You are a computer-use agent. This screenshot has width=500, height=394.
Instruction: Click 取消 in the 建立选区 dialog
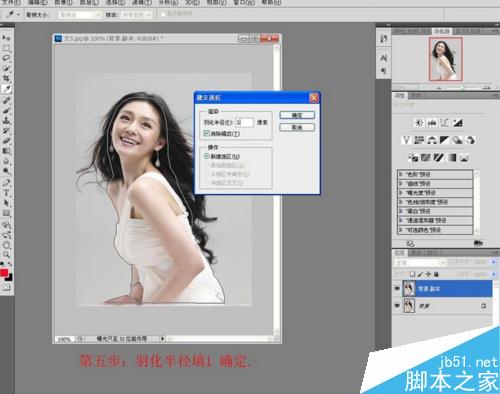[x=297, y=127]
